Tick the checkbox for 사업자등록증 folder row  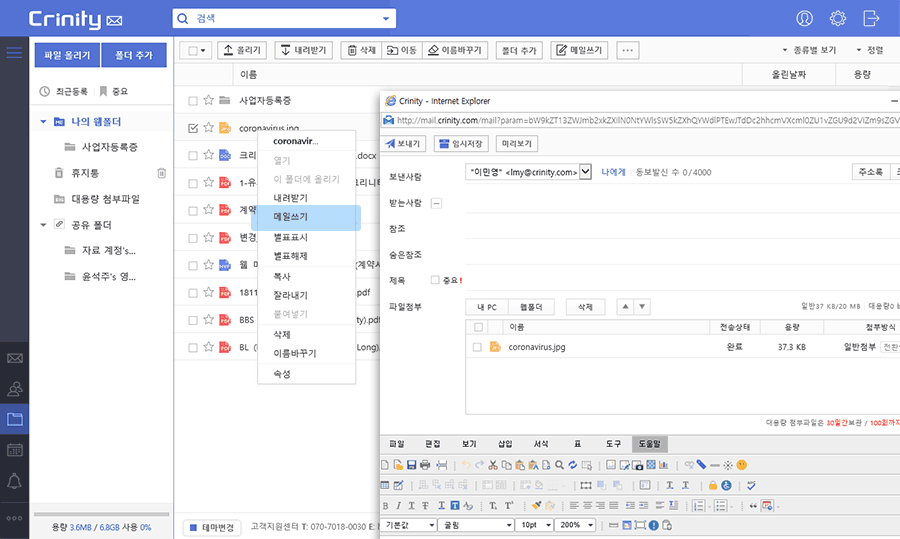point(193,101)
